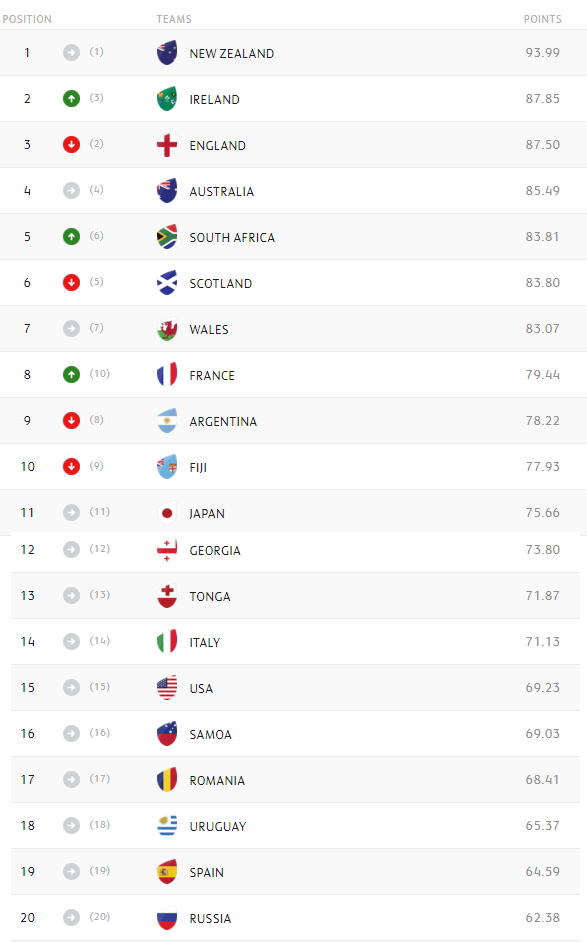Open the FIJI team link

(198, 467)
